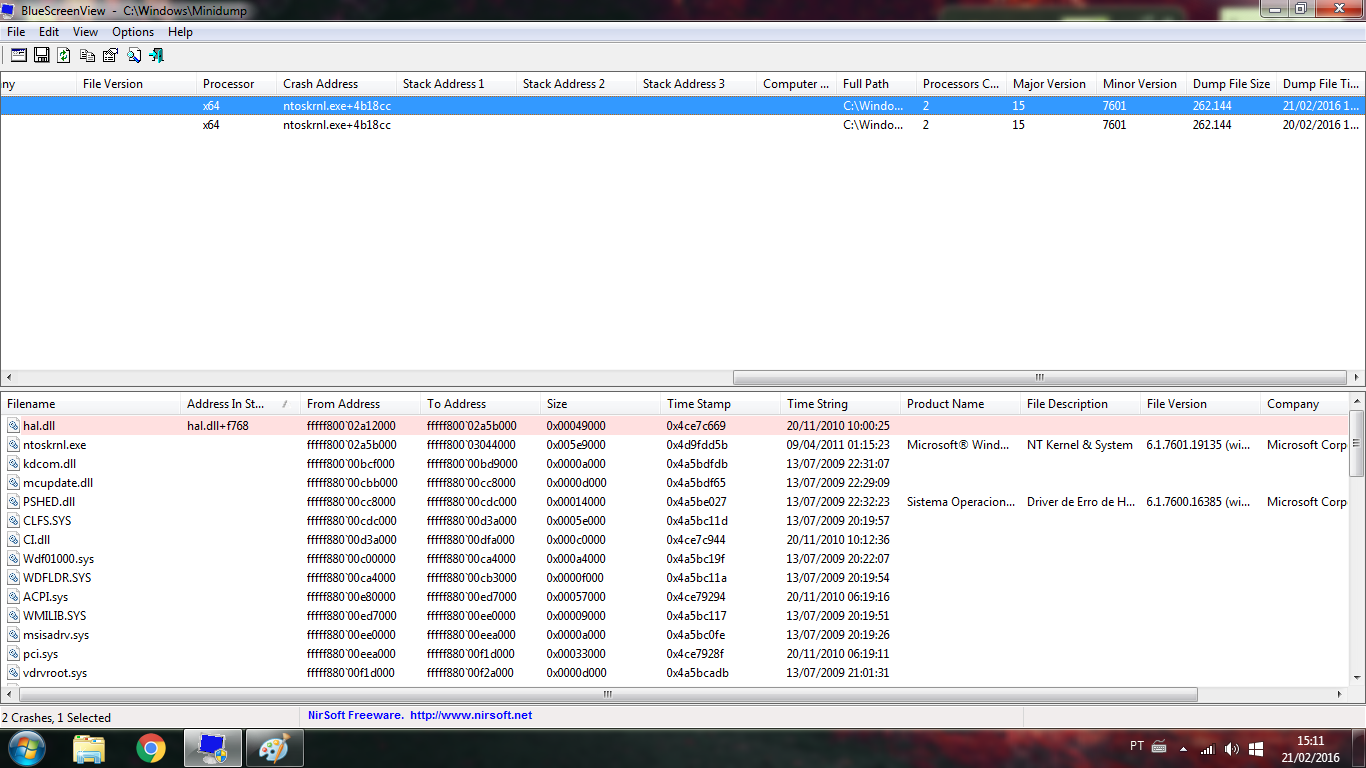
Task: Sort by Dump File Size column header
Action: [1231, 84]
